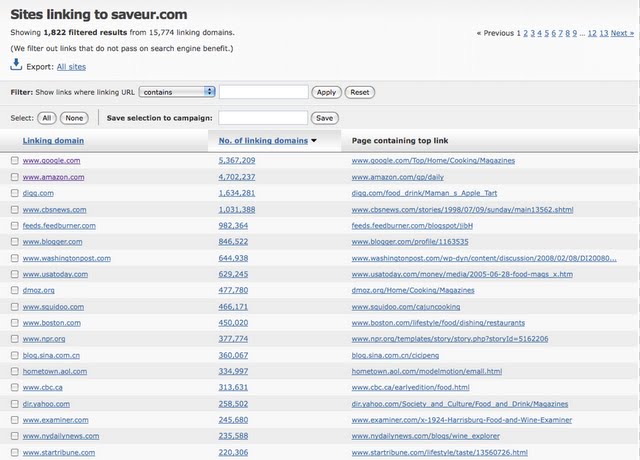Sort by No. of linking domains header
Viewport: 640px width, 460px height.
tap(263, 140)
